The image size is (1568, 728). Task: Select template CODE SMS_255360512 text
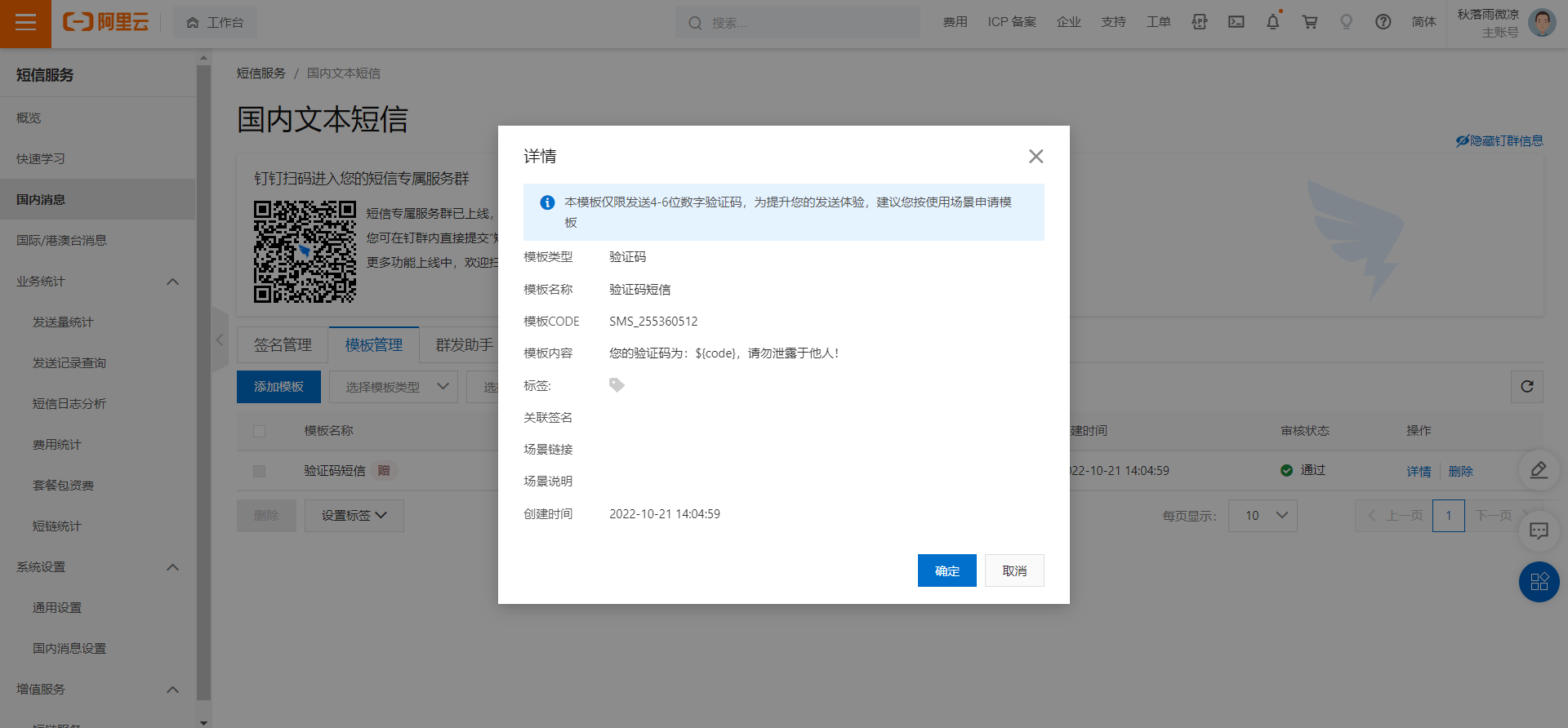(653, 322)
